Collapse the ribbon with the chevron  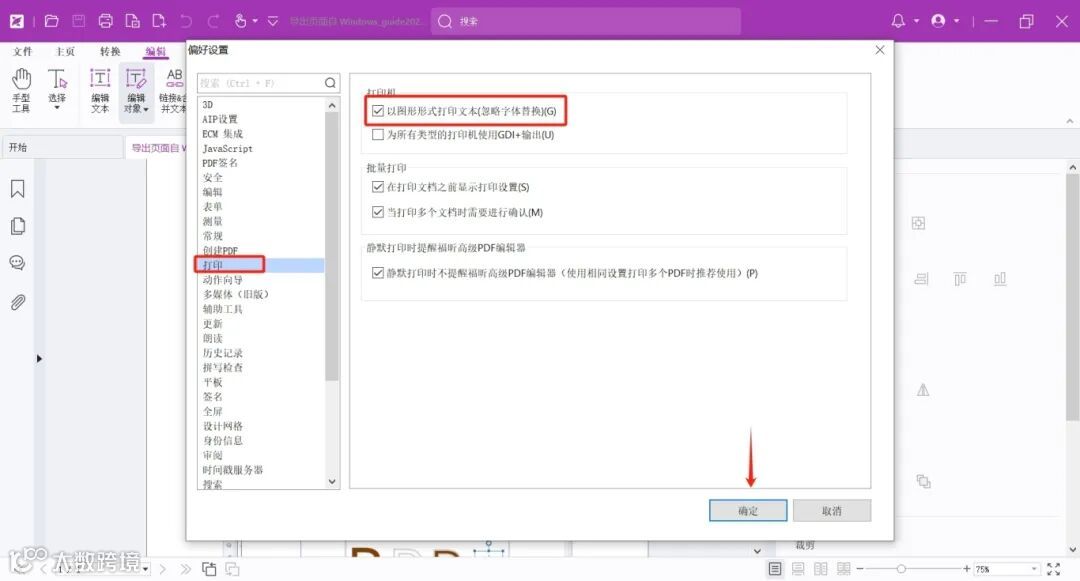(x=1070, y=121)
